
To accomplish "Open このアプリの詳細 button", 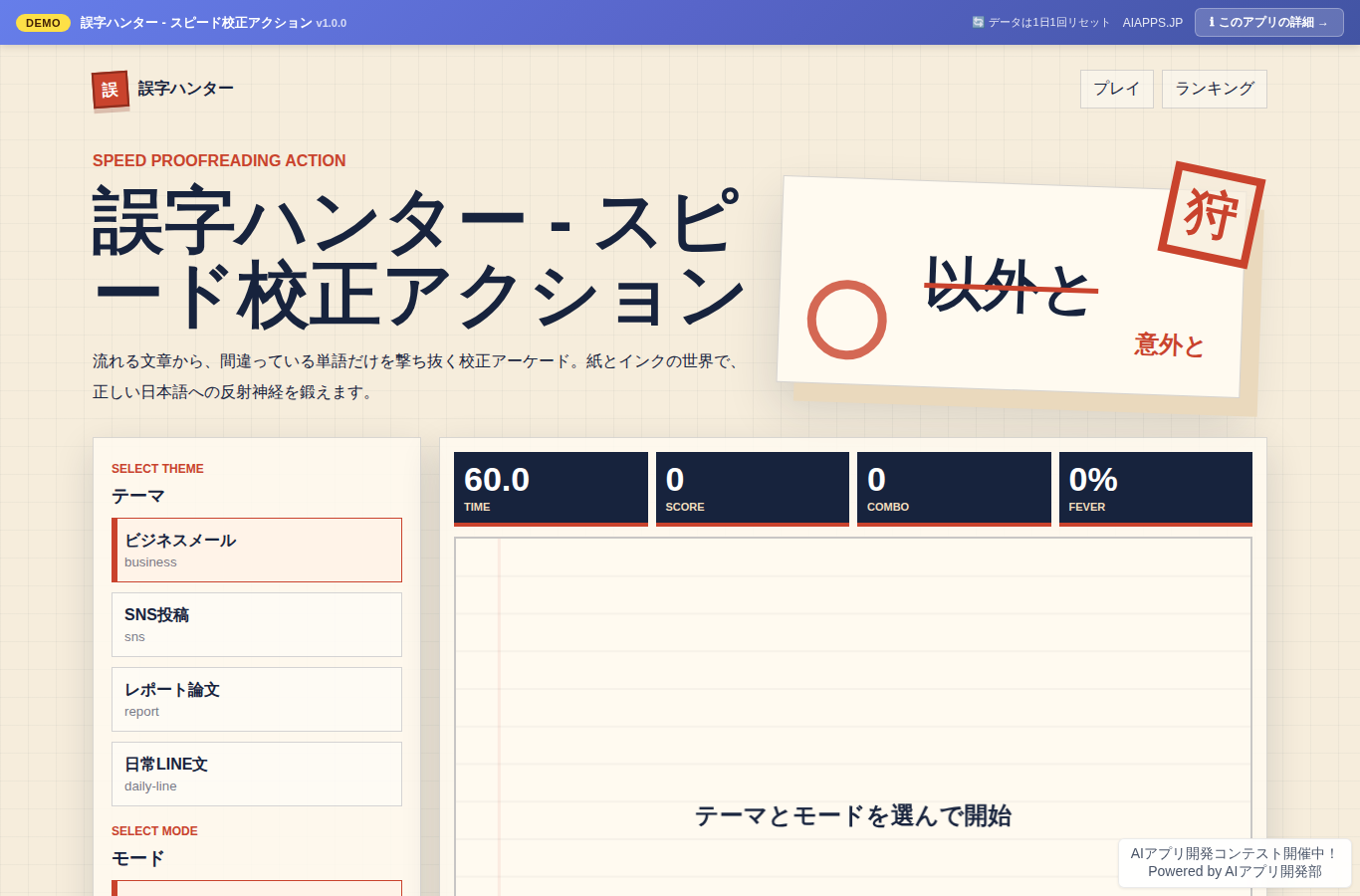I will tap(1269, 22).
